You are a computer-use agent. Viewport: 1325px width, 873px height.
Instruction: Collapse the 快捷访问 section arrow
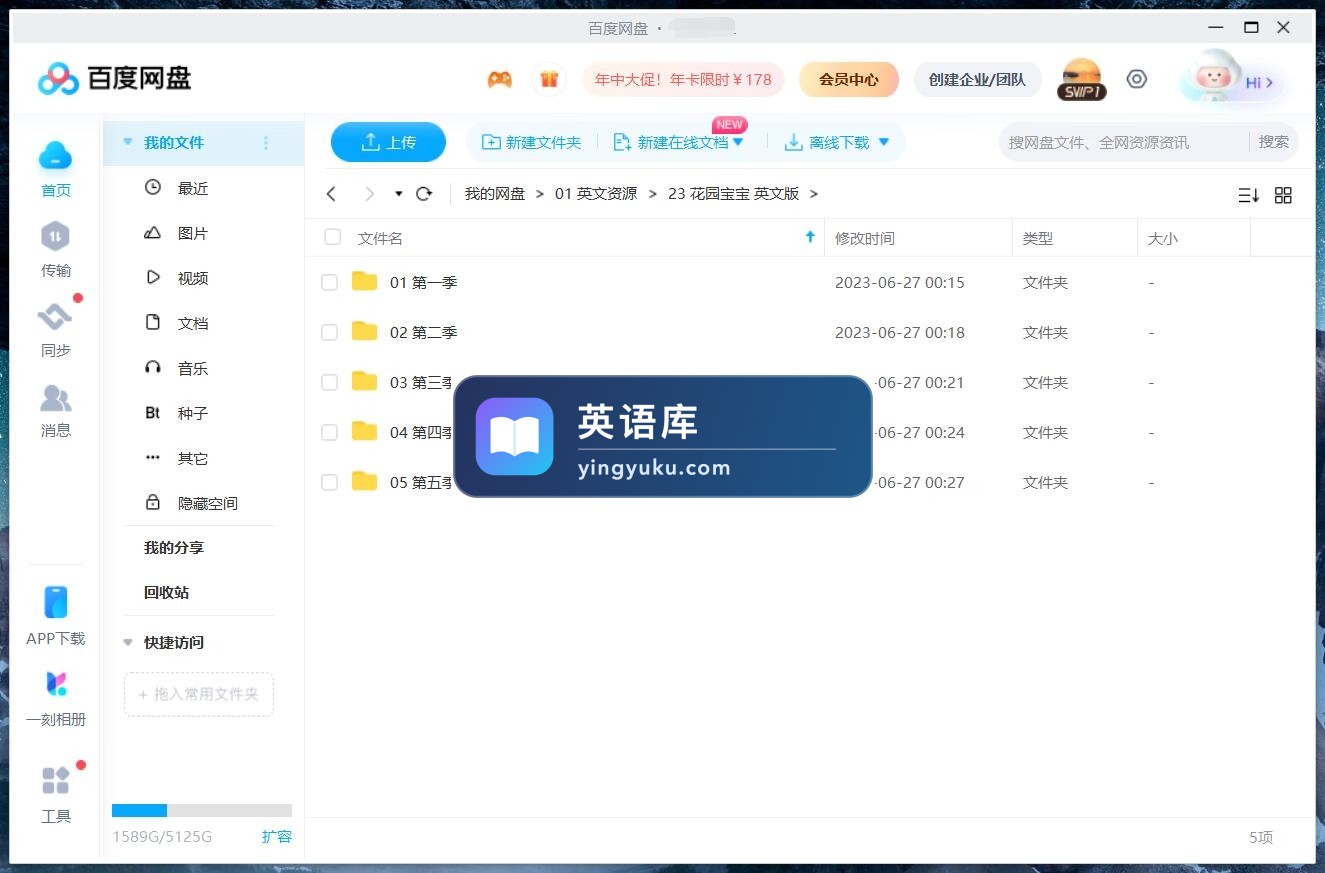128,642
